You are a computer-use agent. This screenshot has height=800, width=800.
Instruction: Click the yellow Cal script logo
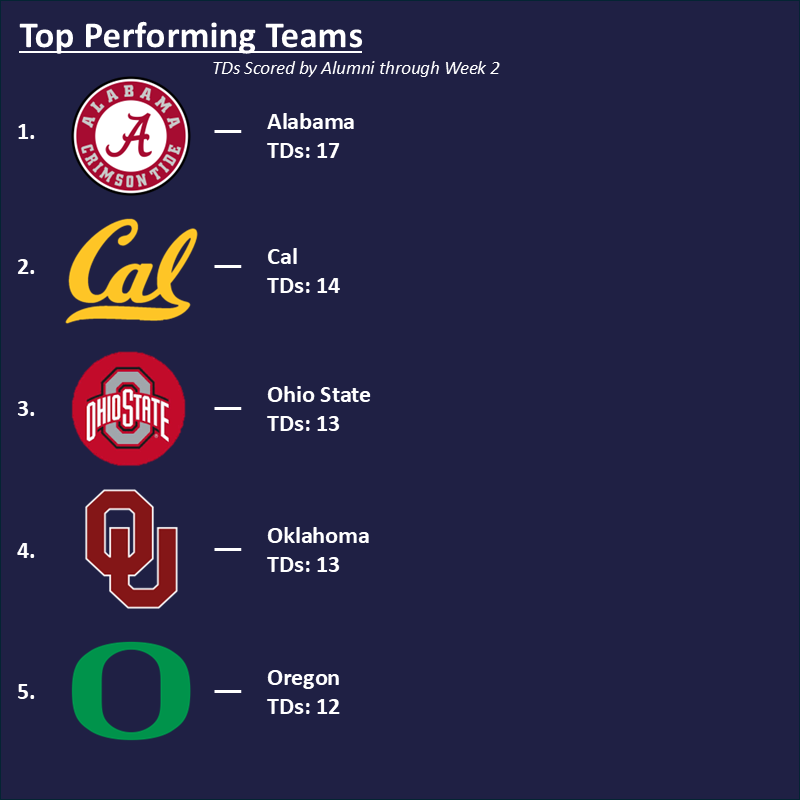pyautogui.click(x=130, y=273)
